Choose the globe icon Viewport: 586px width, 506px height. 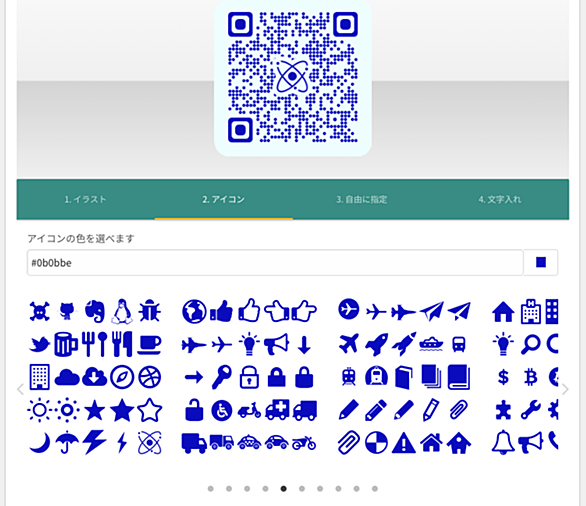(x=194, y=311)
